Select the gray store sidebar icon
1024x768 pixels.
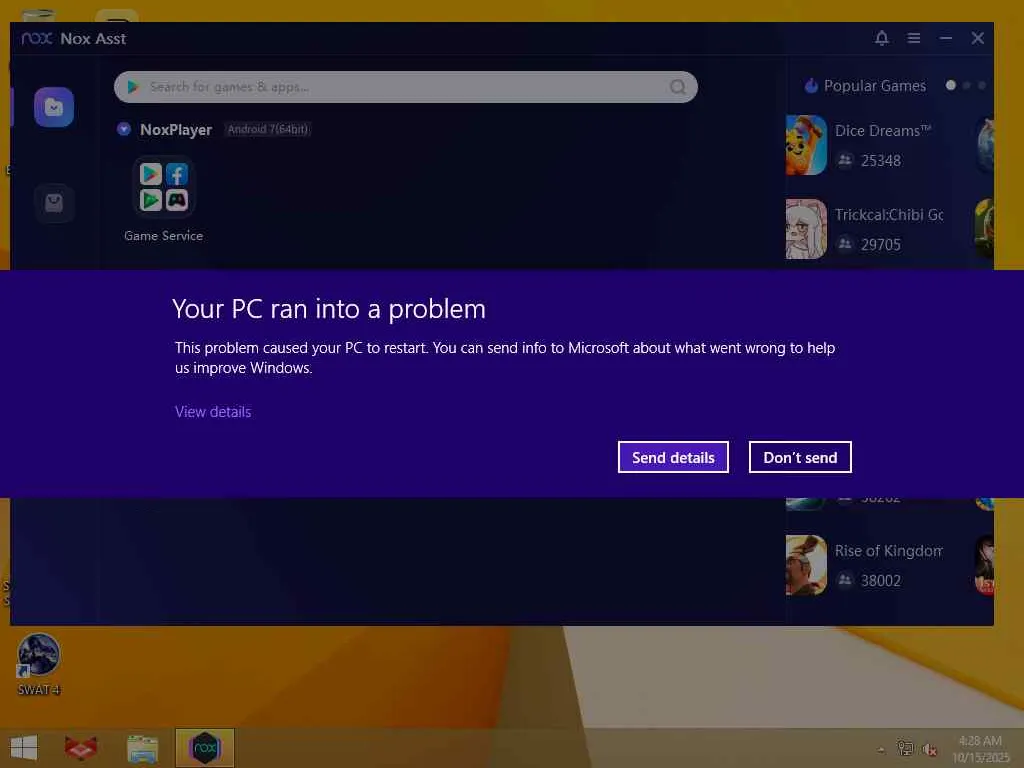(54, 203)
